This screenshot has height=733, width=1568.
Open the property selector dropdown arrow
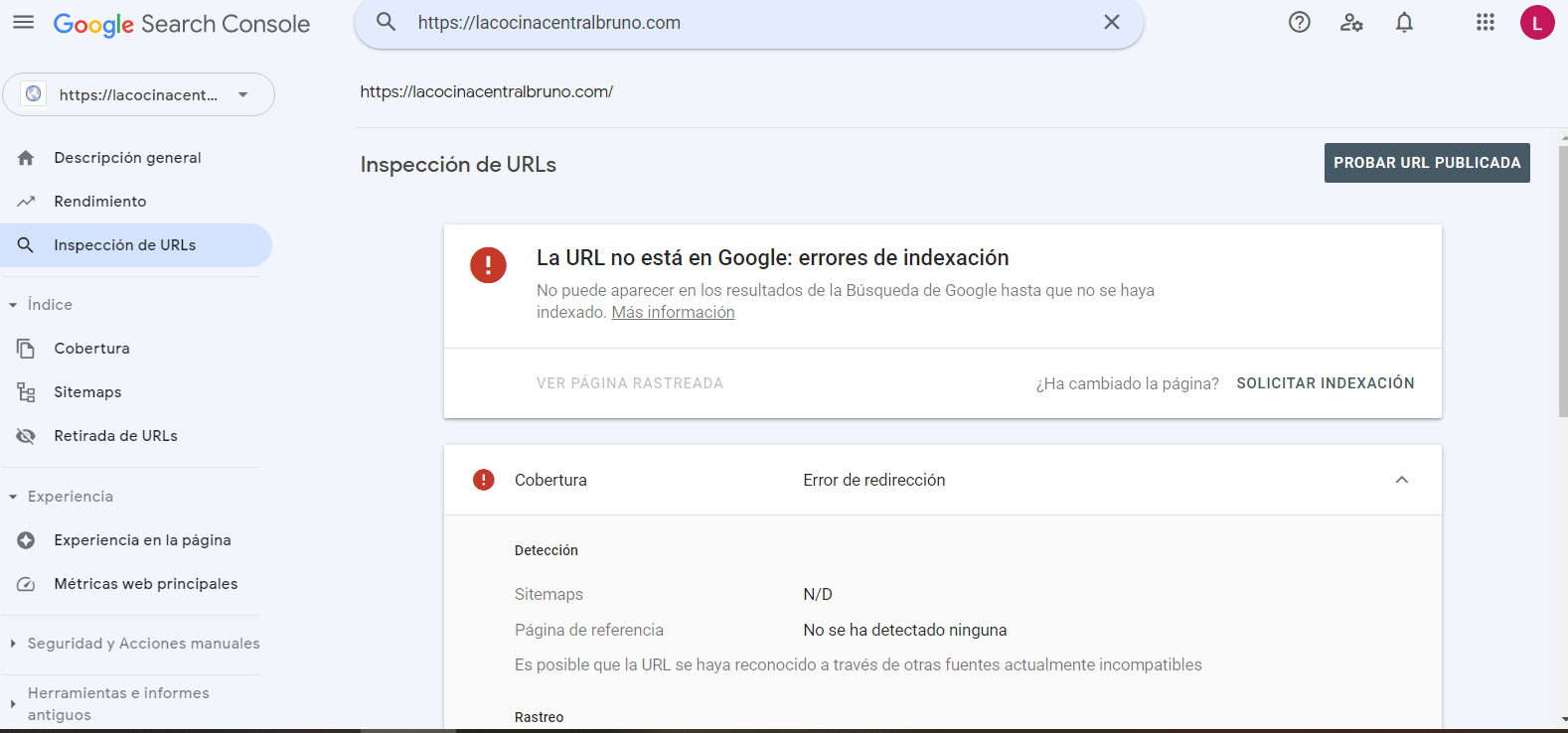coord(242,95)
